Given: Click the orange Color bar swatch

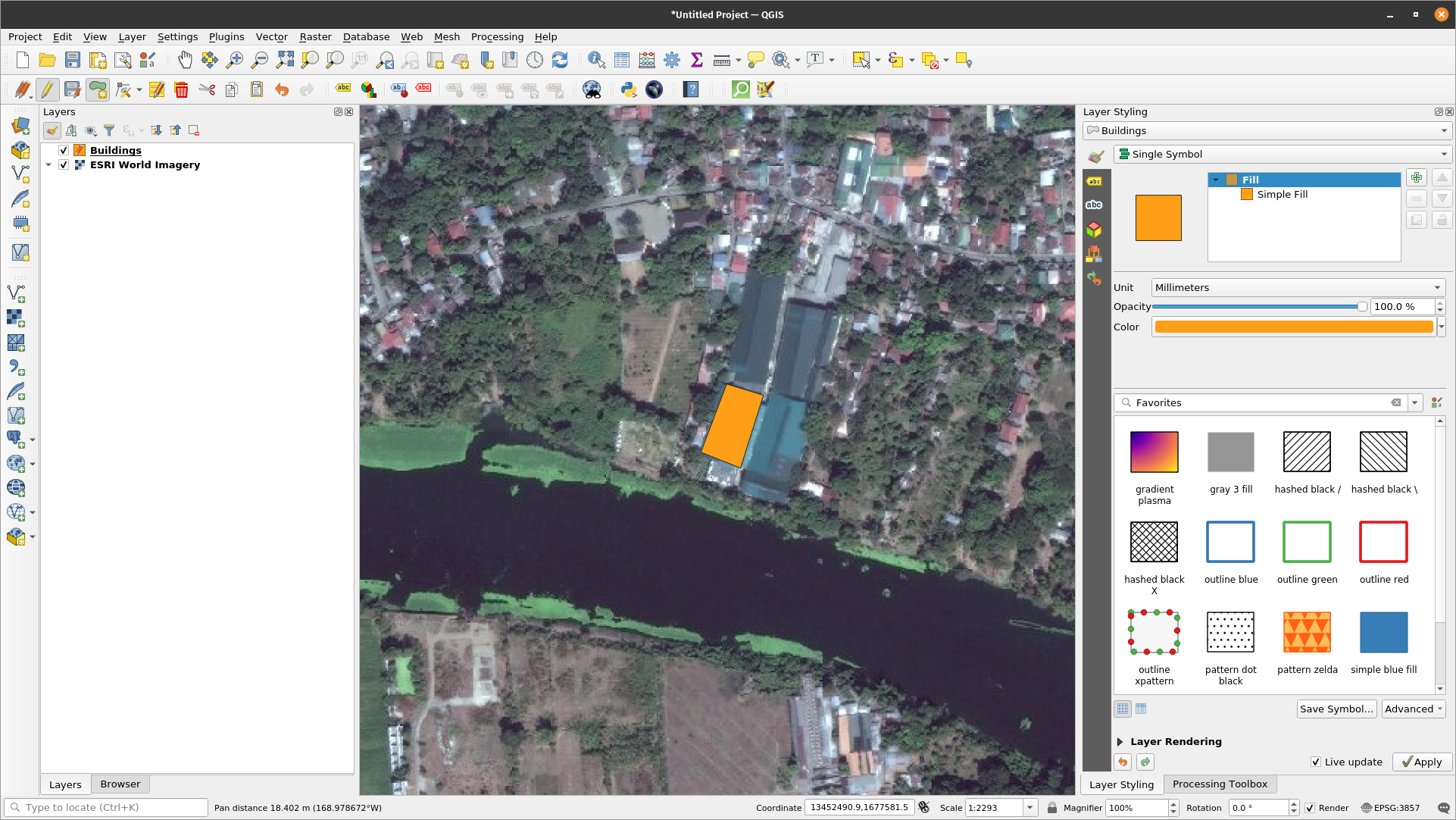Looking at the screenshot, I should (1293, 327).
